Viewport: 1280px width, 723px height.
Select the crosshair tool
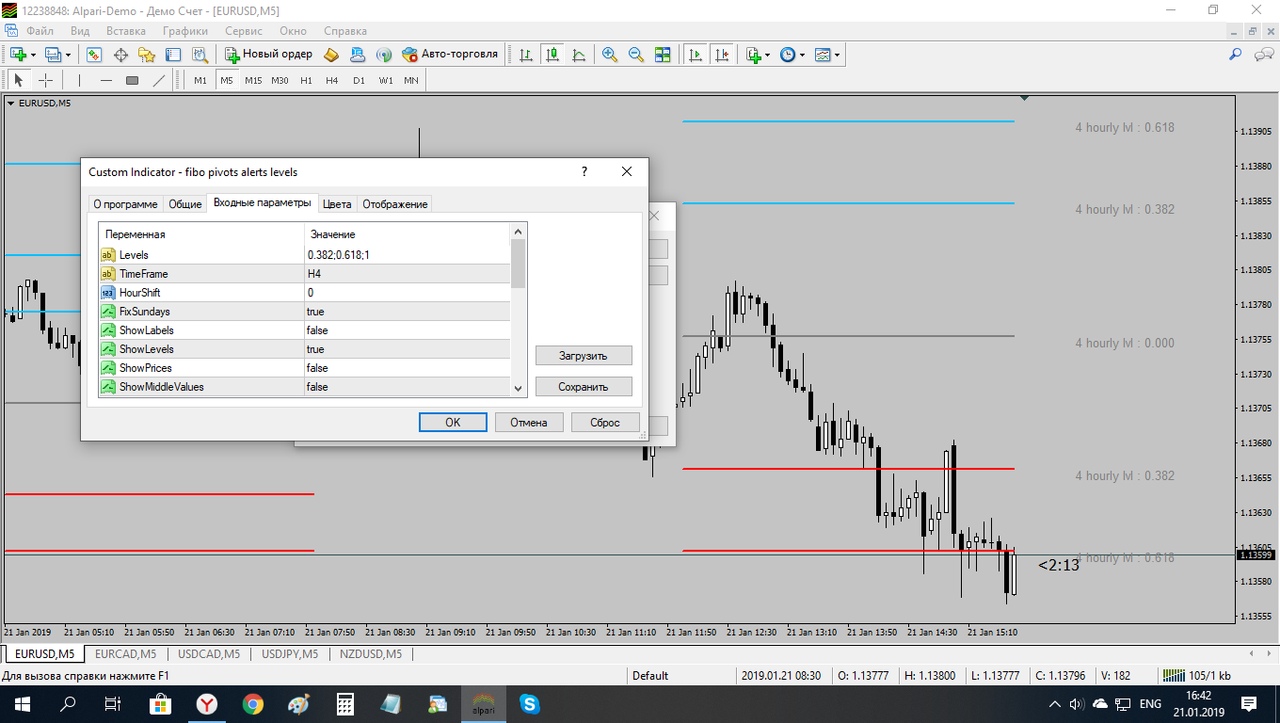pos(45,80)
